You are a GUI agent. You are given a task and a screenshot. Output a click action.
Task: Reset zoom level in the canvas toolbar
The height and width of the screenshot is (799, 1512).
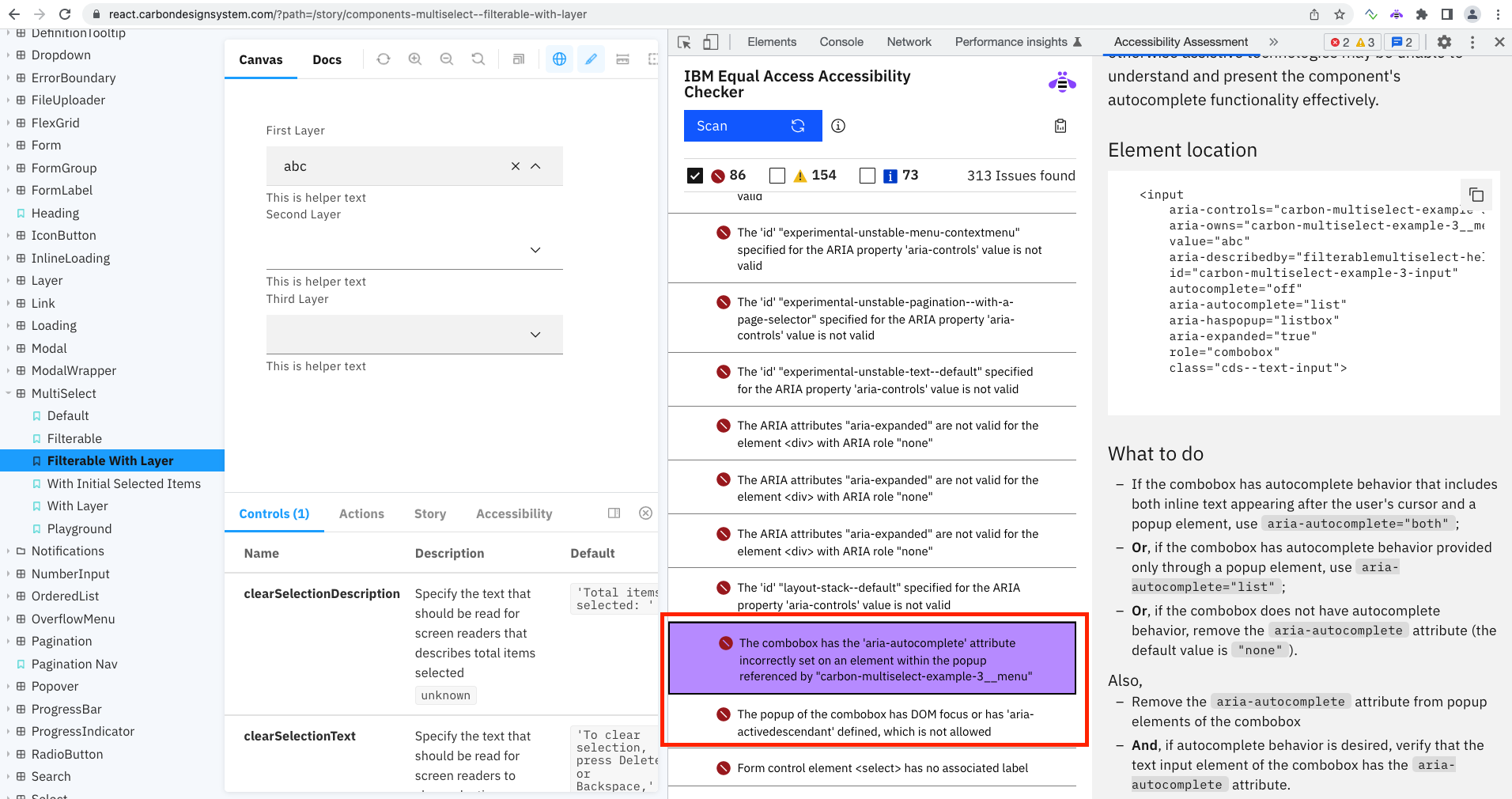point(478,59)
